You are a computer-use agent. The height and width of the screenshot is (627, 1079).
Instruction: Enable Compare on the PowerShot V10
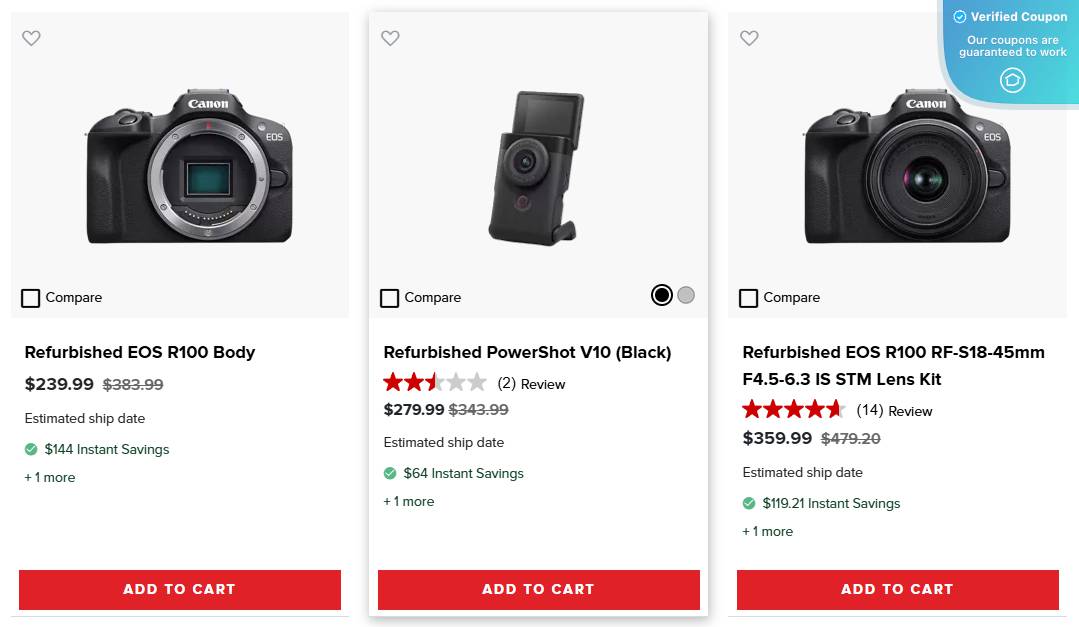389,297
